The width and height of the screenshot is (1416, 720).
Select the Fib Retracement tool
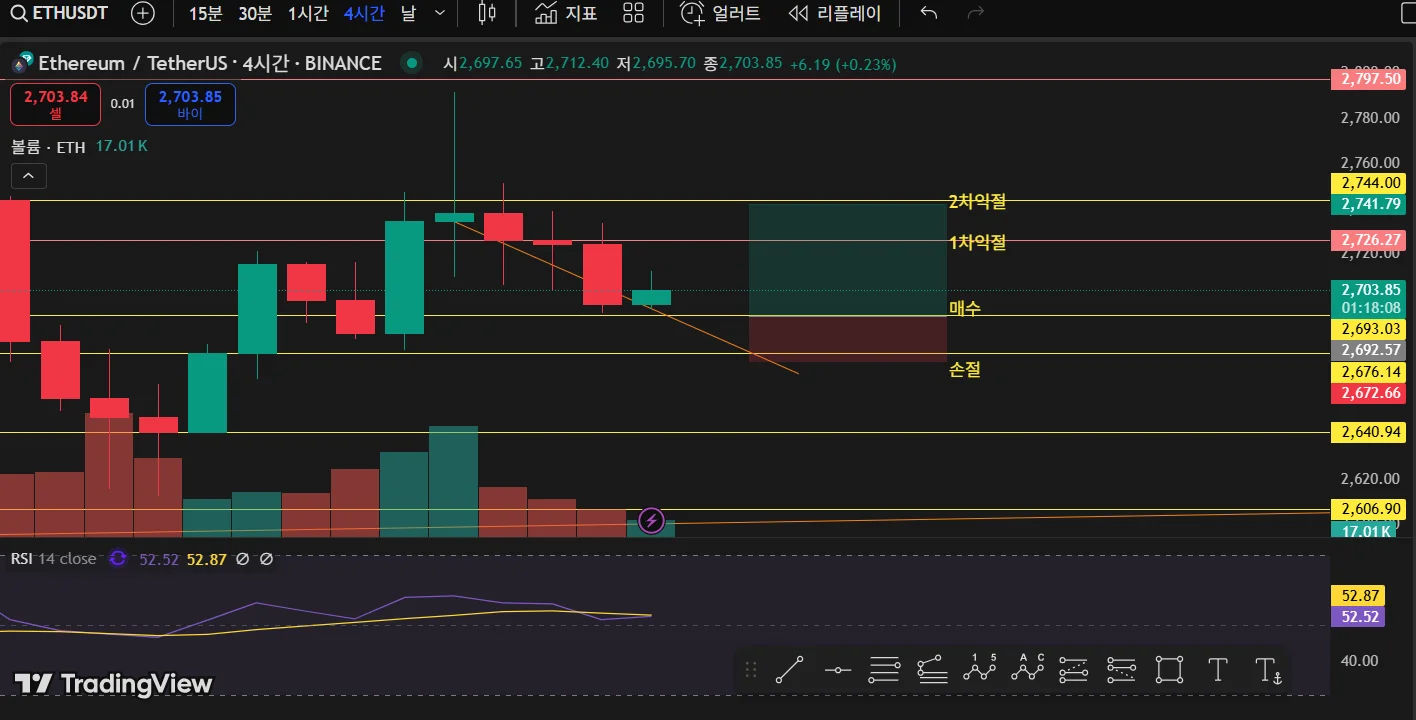(x=884, y=670)
